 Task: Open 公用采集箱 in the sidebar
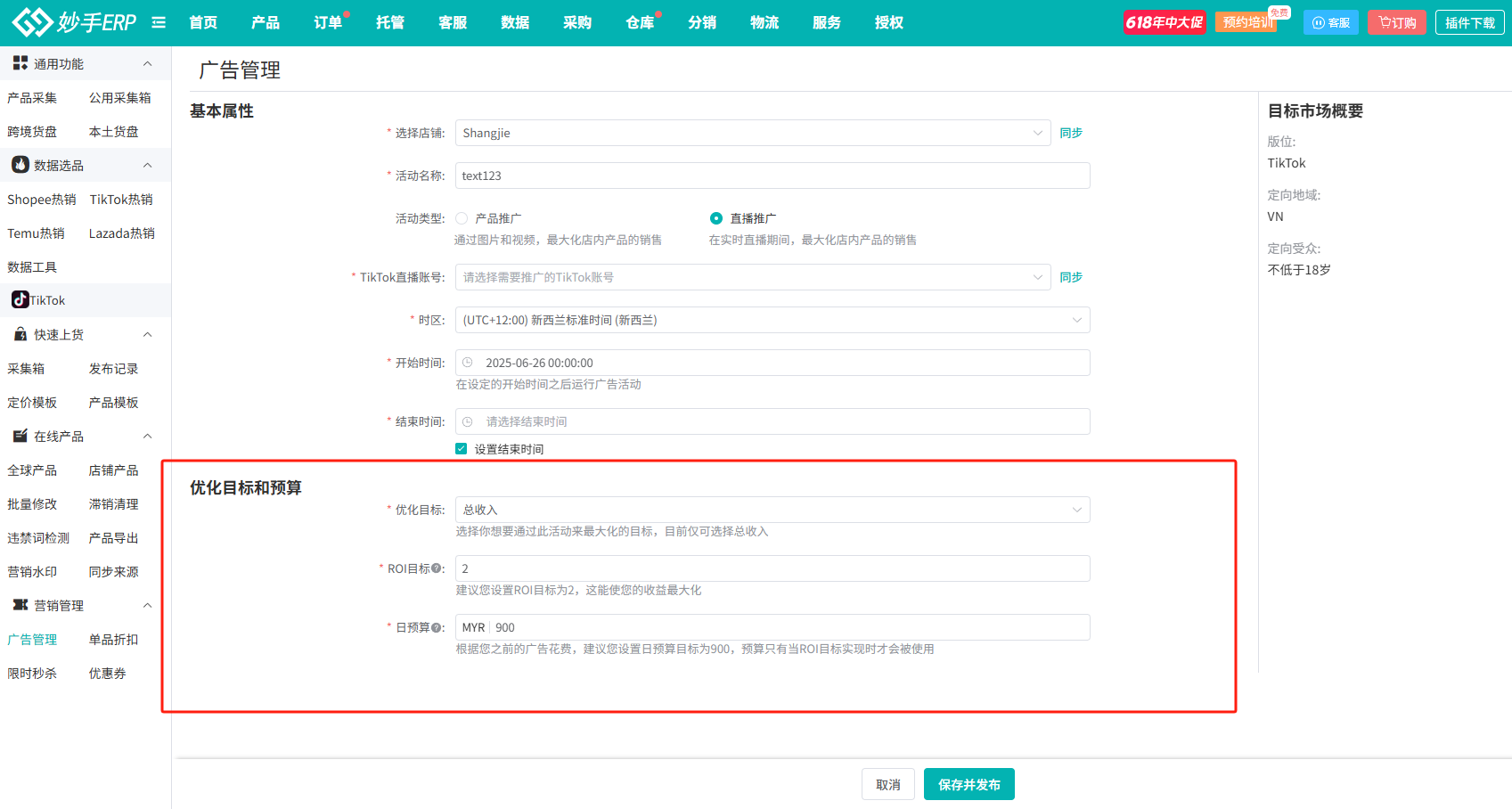(x=120, y=98)
